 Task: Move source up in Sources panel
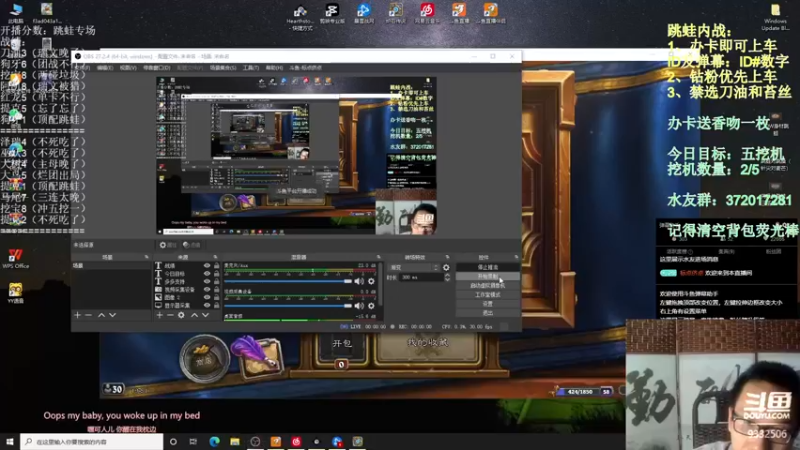(x=194, y=315)
